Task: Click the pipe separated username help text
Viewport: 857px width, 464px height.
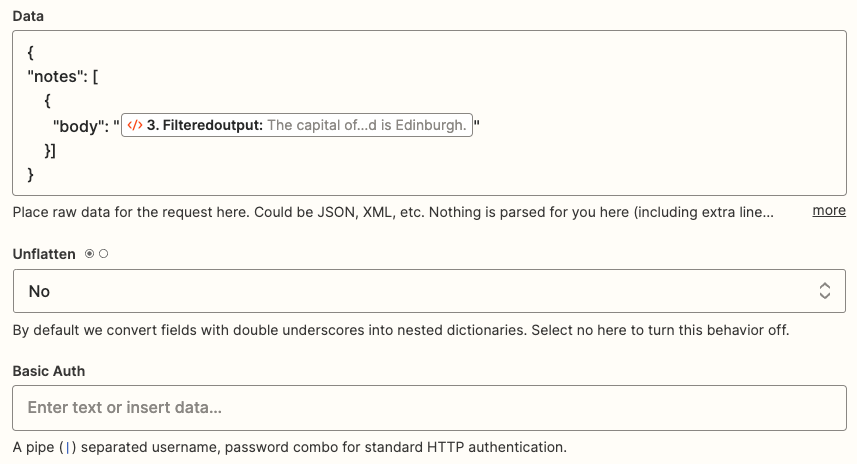Action: [x=289, y=447]
